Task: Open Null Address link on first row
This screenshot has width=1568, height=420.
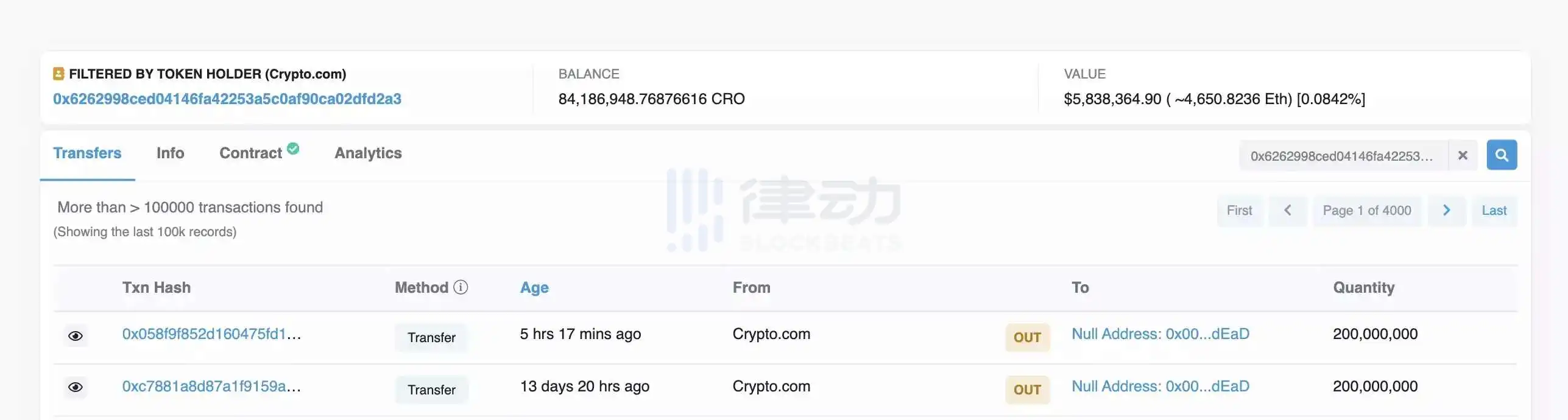Action: click(x=1160, y=334)
